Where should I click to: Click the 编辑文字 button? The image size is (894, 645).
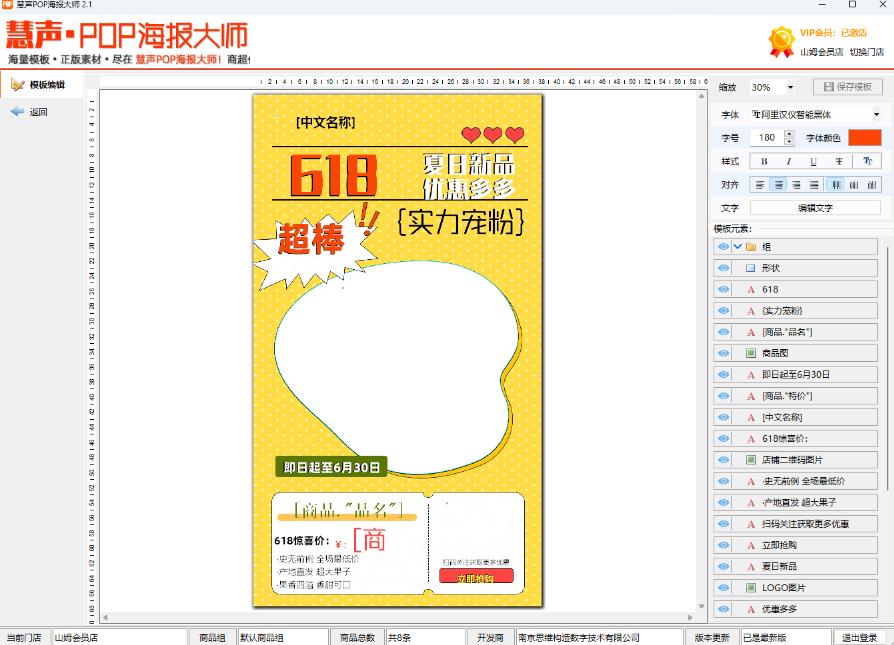(814, 208)
